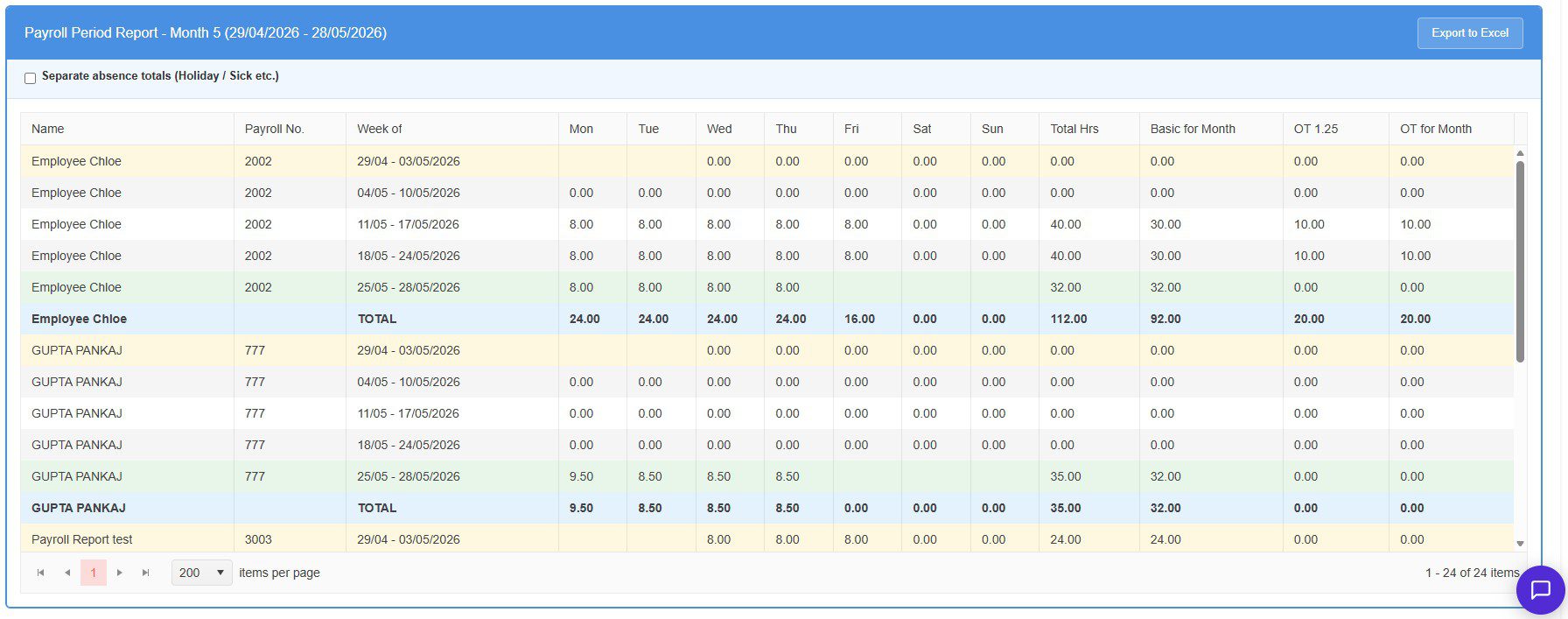This screenshot has width=1568, height=619.
Task: Go to previous page arrow icon
Action: (67, 573)
